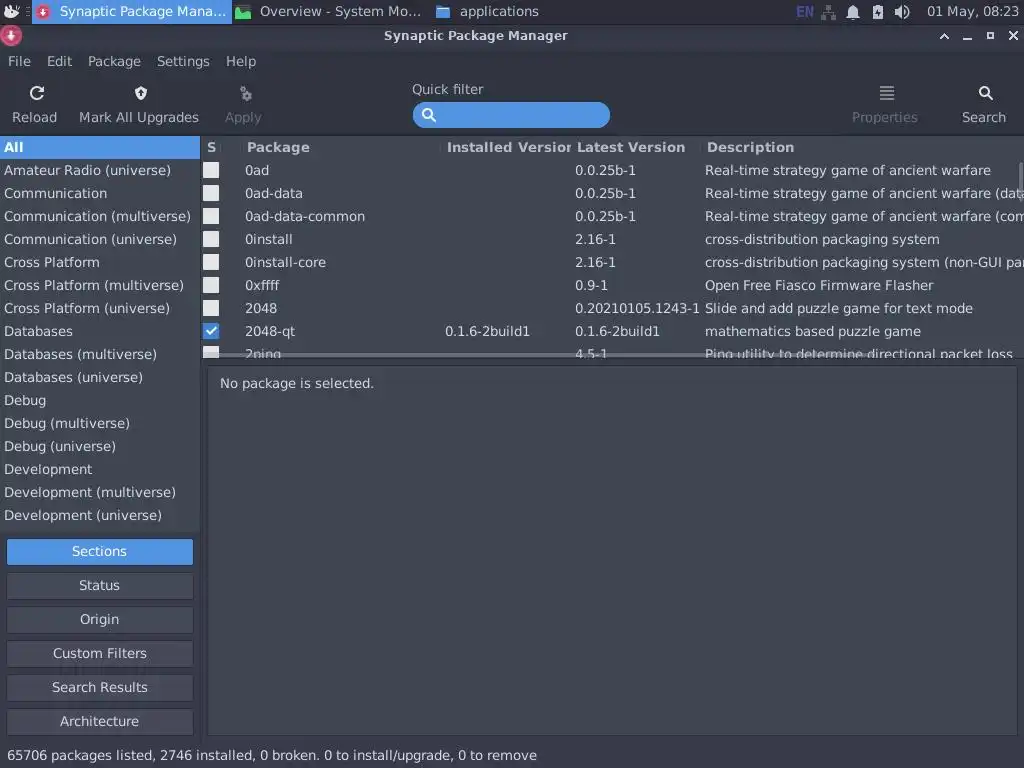Open the notifications bell icon
This screenshot has height=768, width=1024.
pos(852,12)
